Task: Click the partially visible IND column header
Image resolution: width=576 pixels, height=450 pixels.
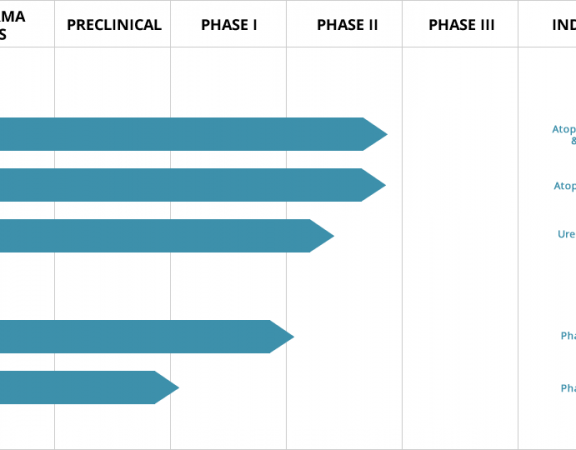Action: (564, 25)
